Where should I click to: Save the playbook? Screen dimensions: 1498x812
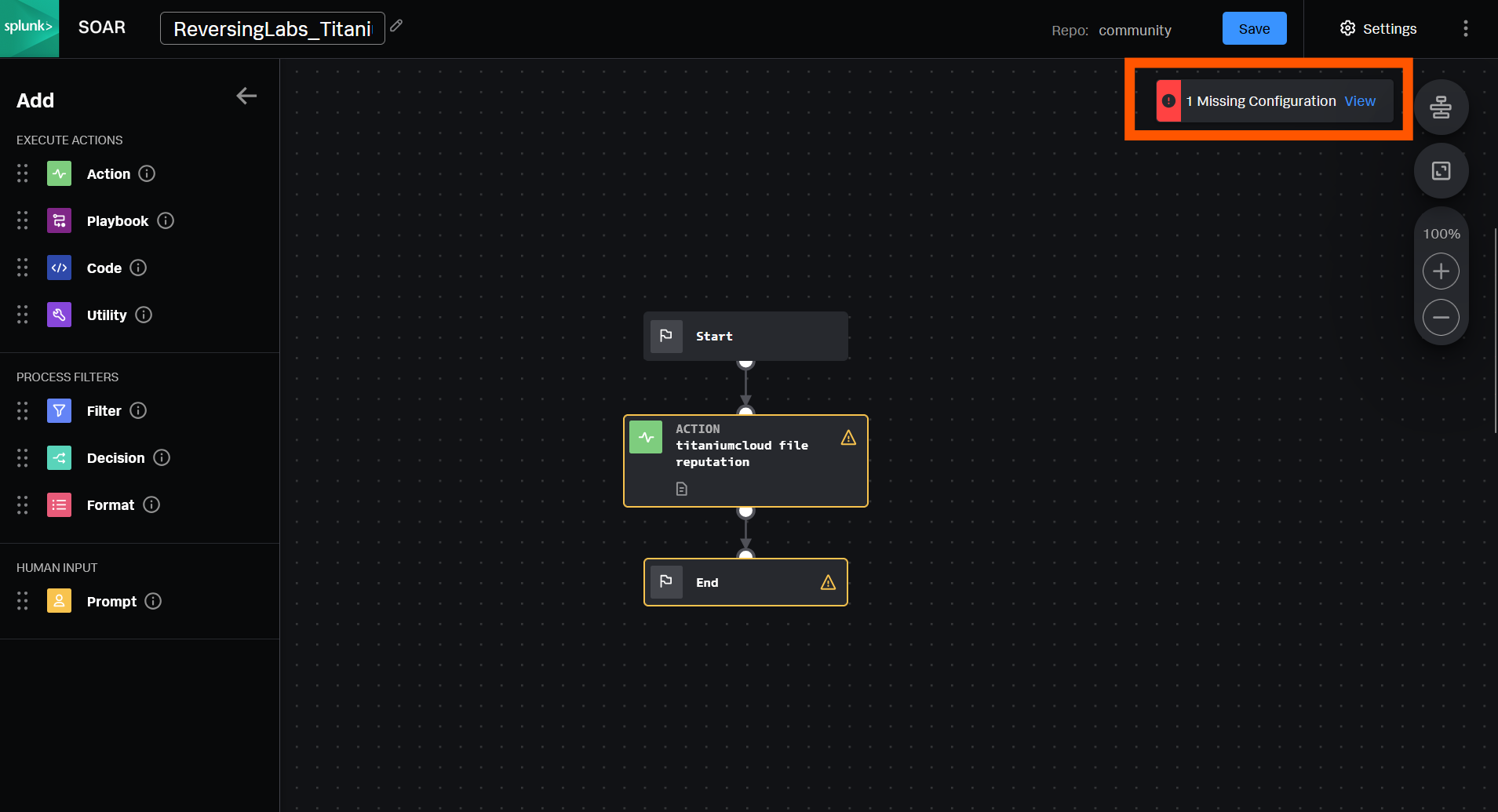click(1254, 28)
